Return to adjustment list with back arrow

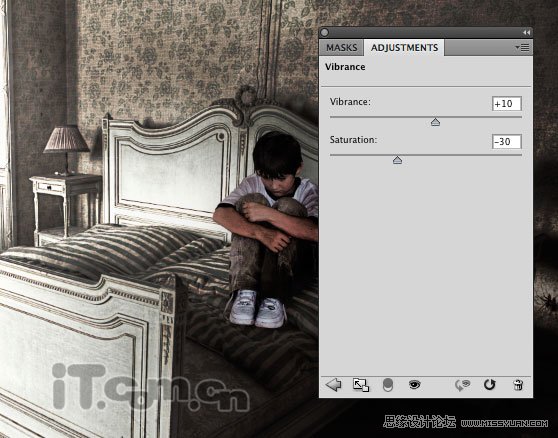(333, 385)
